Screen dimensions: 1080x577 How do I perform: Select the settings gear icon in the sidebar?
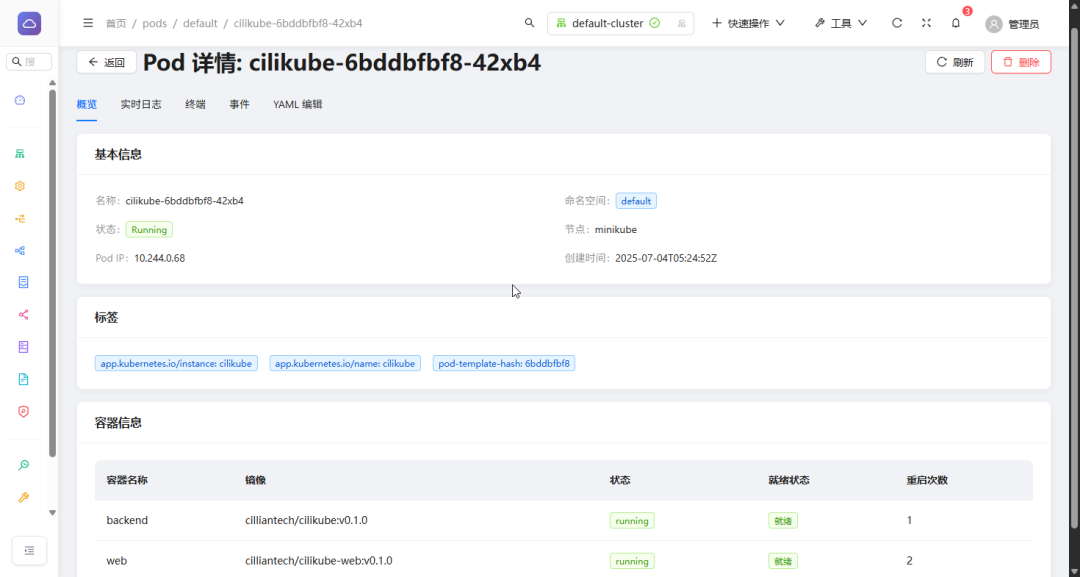[20, 186]
